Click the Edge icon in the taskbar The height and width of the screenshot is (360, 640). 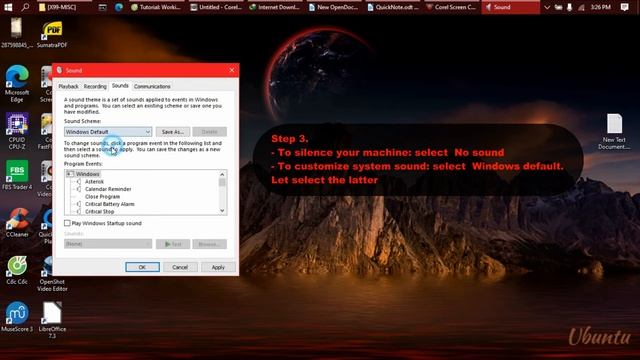(x=119, y=7)
